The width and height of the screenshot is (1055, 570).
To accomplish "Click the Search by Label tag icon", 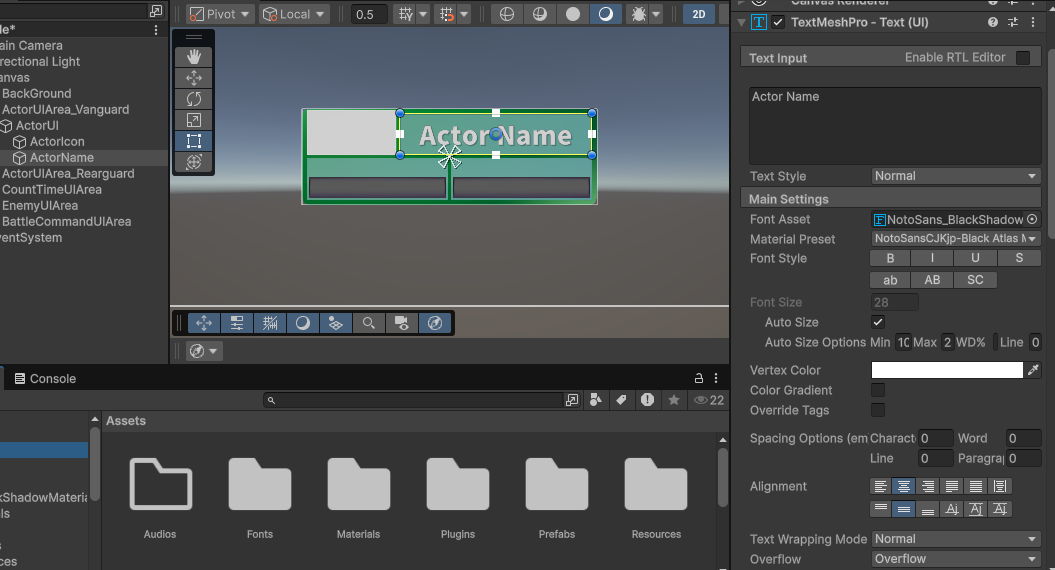I will pyautogui.click(x=621, y=400).
